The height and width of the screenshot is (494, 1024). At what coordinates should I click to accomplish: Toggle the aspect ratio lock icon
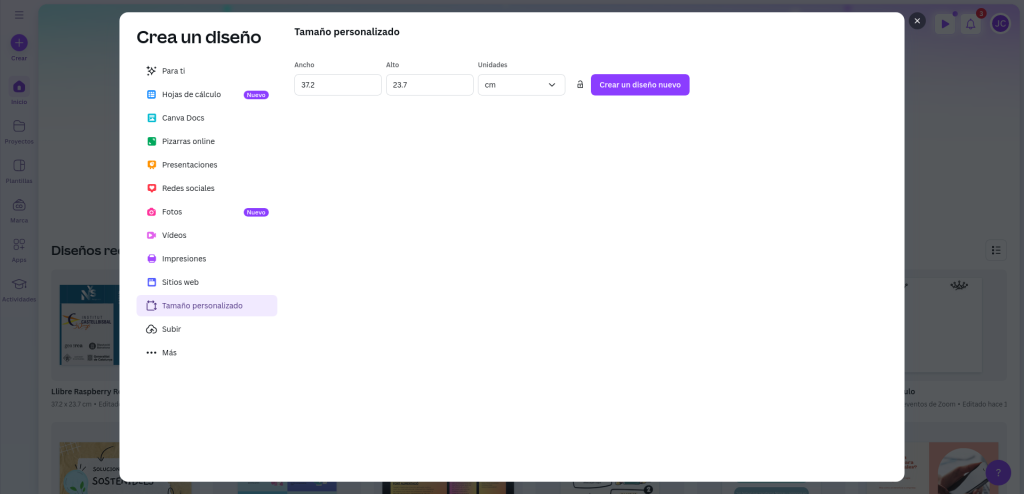(580, 84)
